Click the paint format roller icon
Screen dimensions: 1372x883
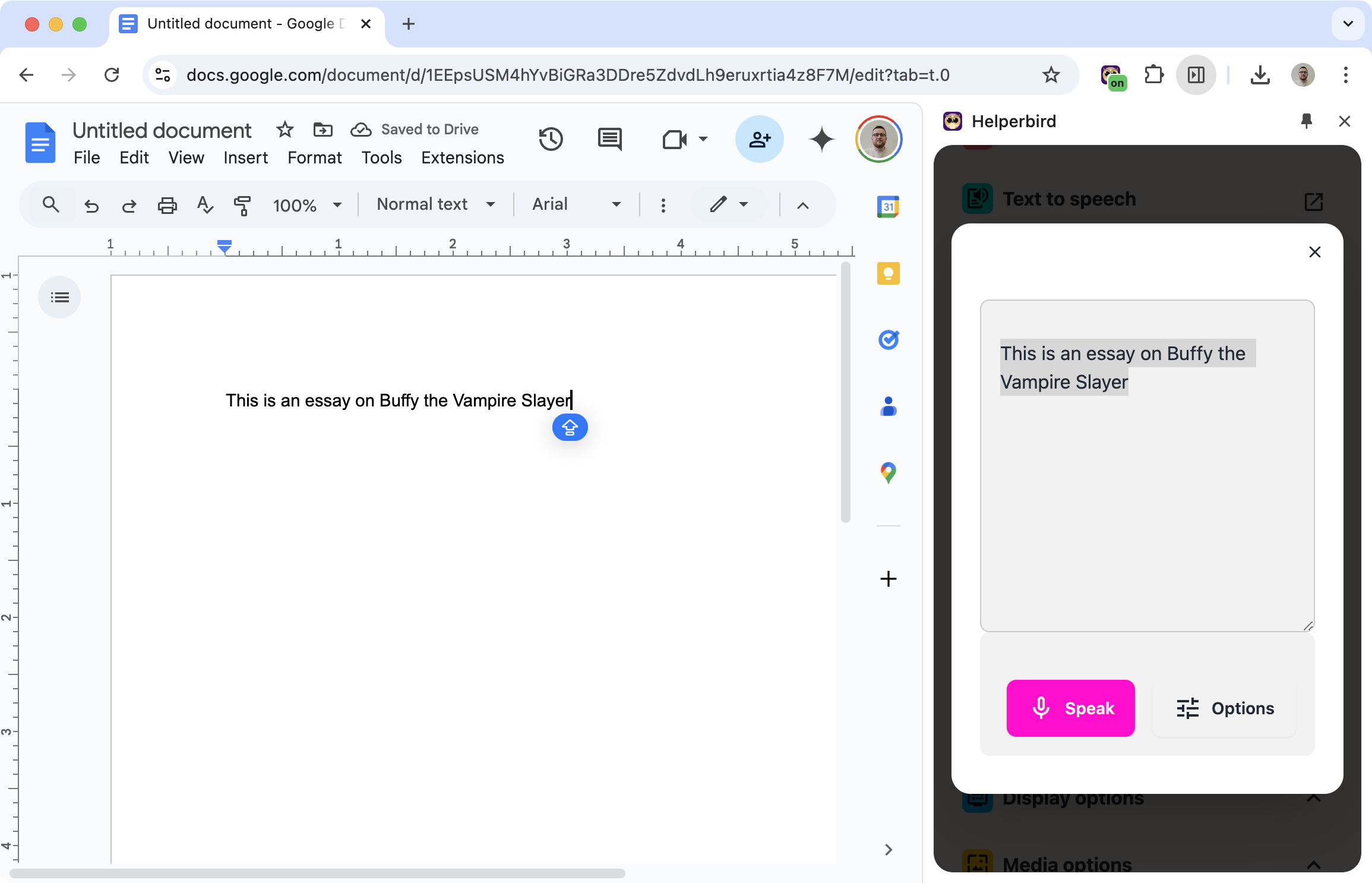[x=242, y=205]
